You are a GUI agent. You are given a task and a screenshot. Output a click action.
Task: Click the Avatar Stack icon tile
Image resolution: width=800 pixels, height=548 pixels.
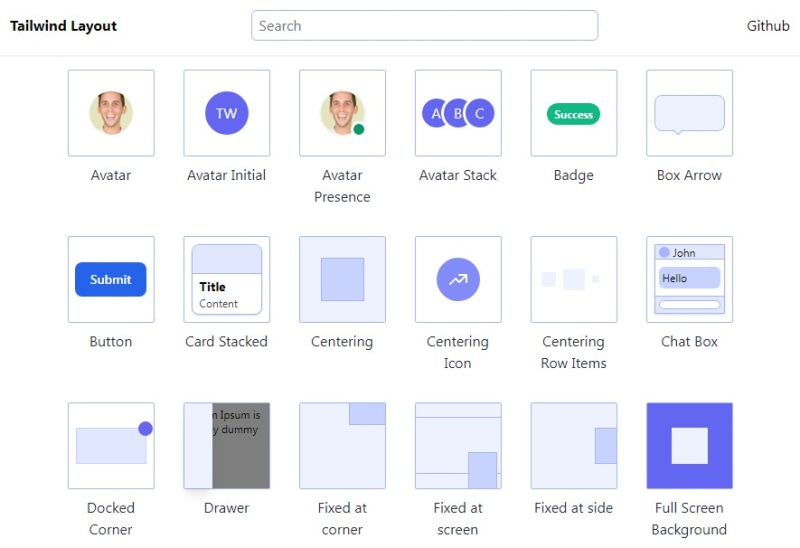click(458, 113)
